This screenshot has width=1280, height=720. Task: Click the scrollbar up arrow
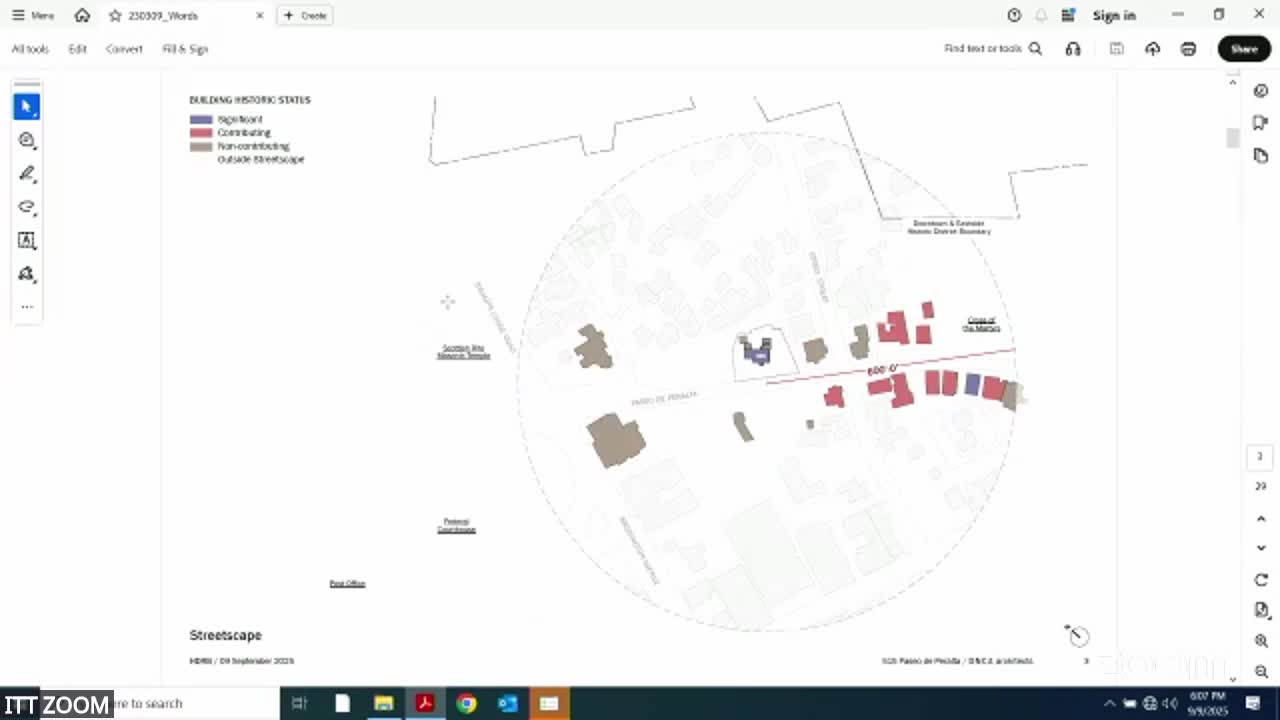(x=1232, y=82)
